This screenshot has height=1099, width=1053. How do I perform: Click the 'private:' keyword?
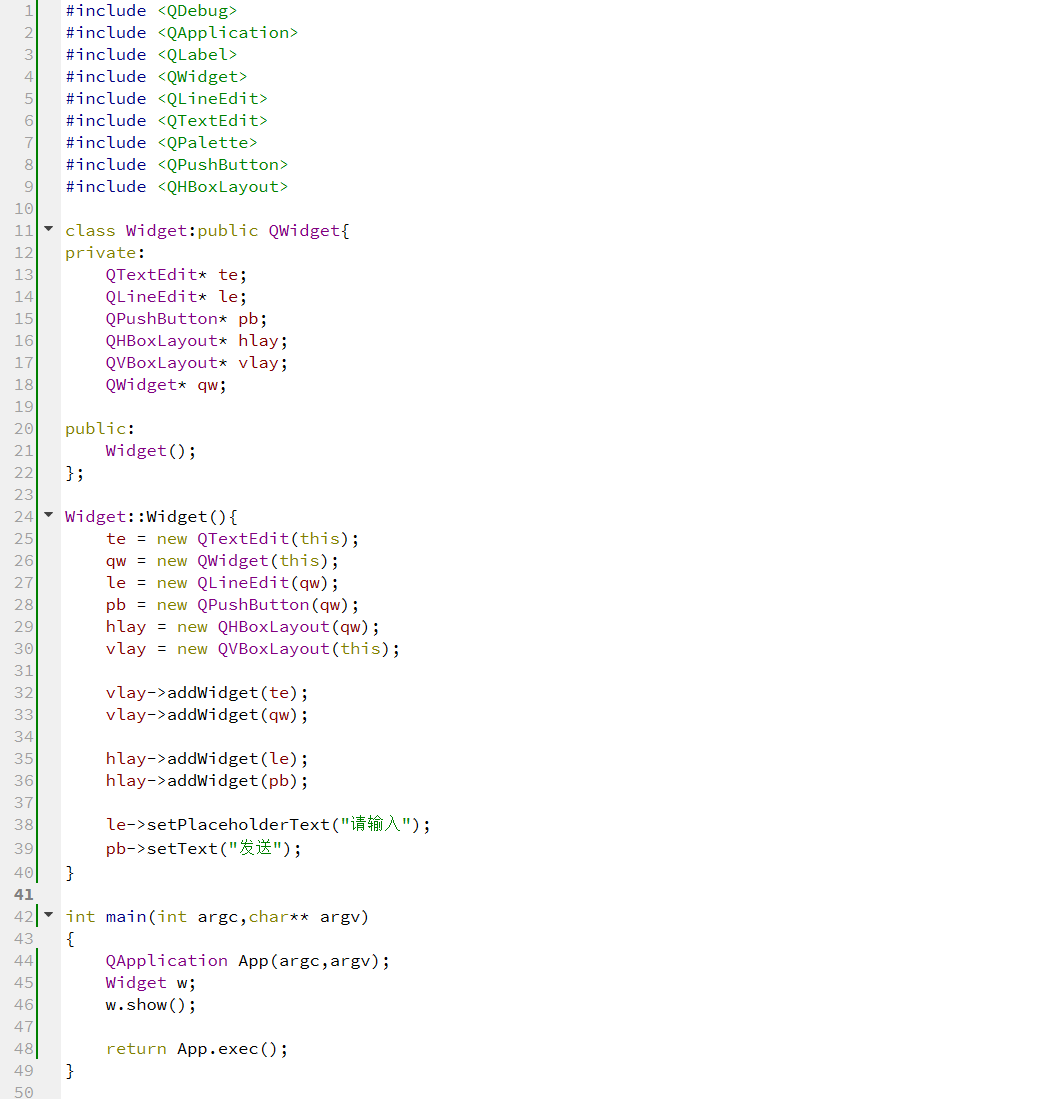coord(105,253)
